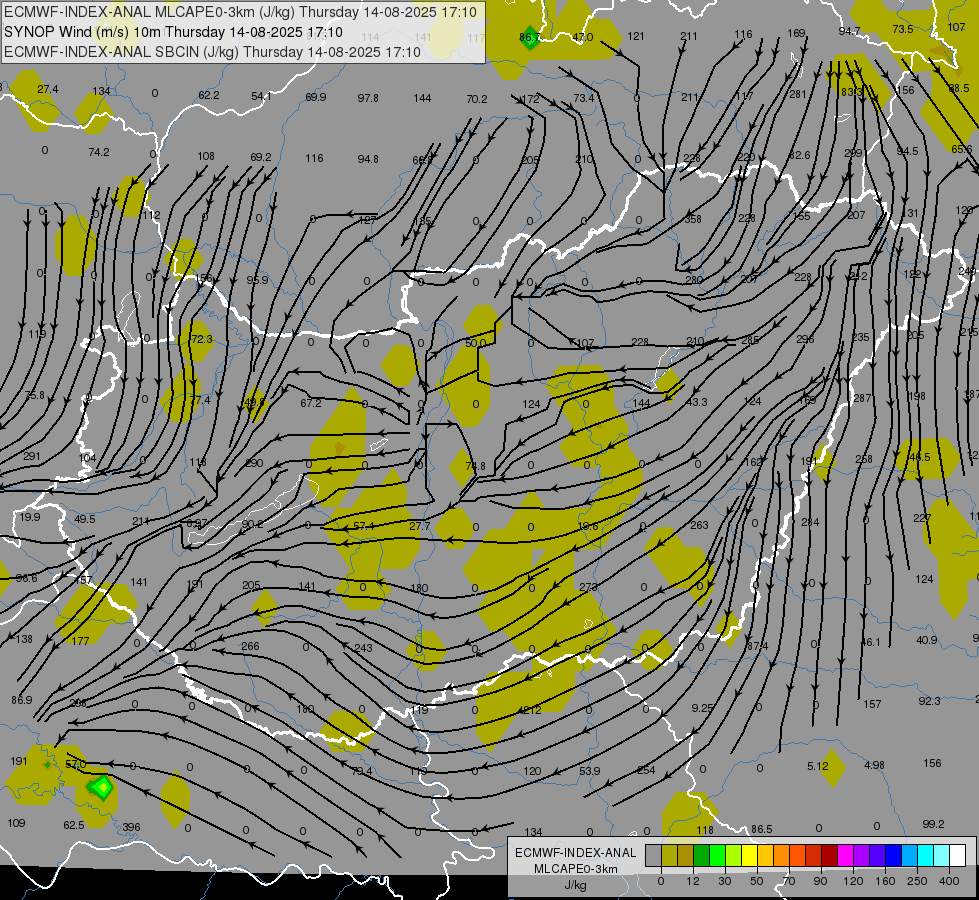Viewport: 979px width, 900px height.
Task: Click the green diamond marker near value 86.7
Action: 529,37
